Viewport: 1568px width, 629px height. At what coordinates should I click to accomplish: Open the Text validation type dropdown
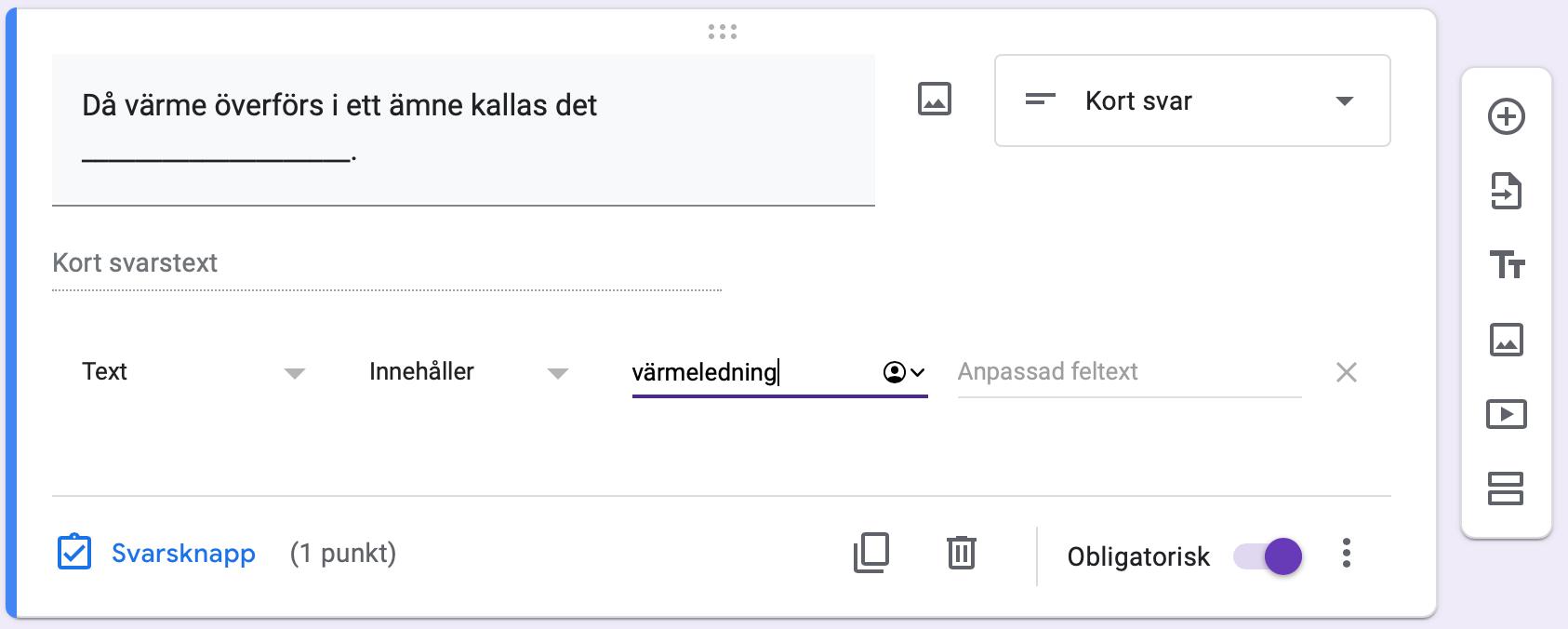point(193,372)
